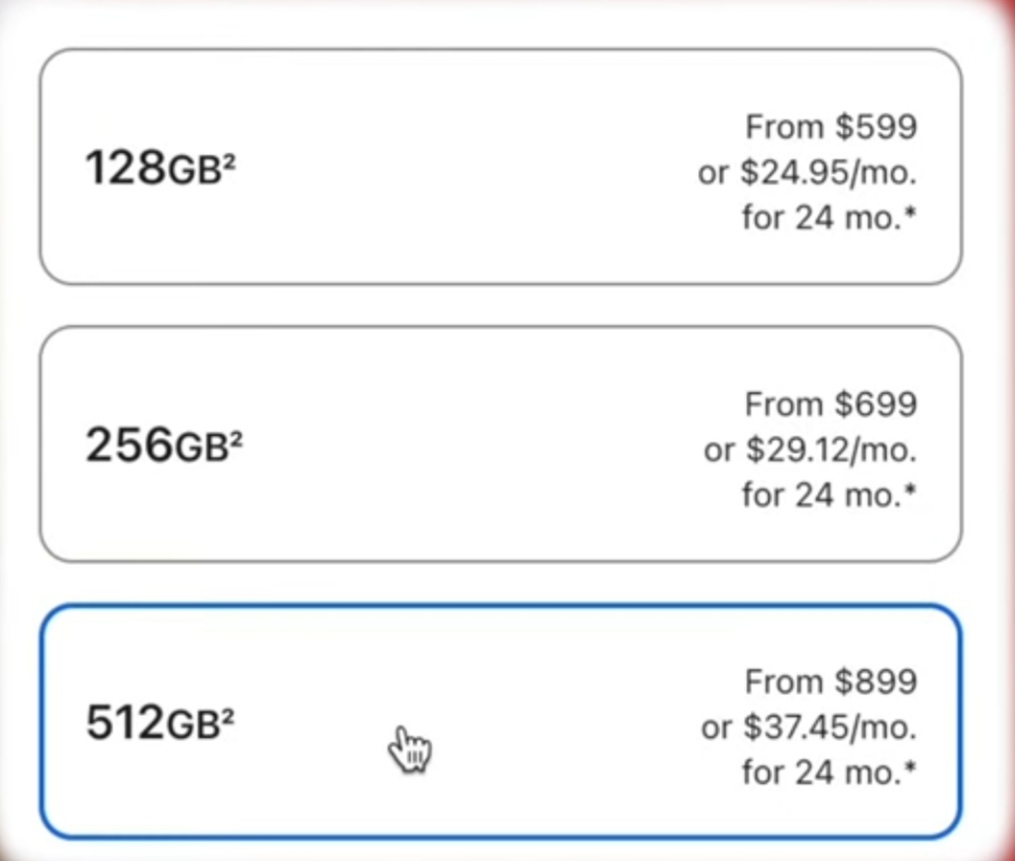Viewport: 1015px width, 861px height.
Task: Click the From $899 price text
Action: [x=831, y=682]
